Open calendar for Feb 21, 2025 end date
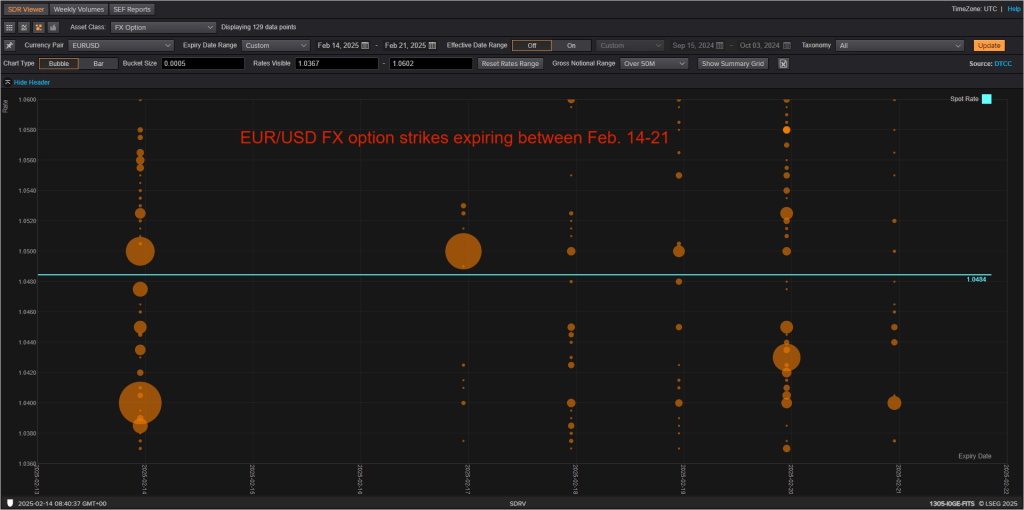 432,45
